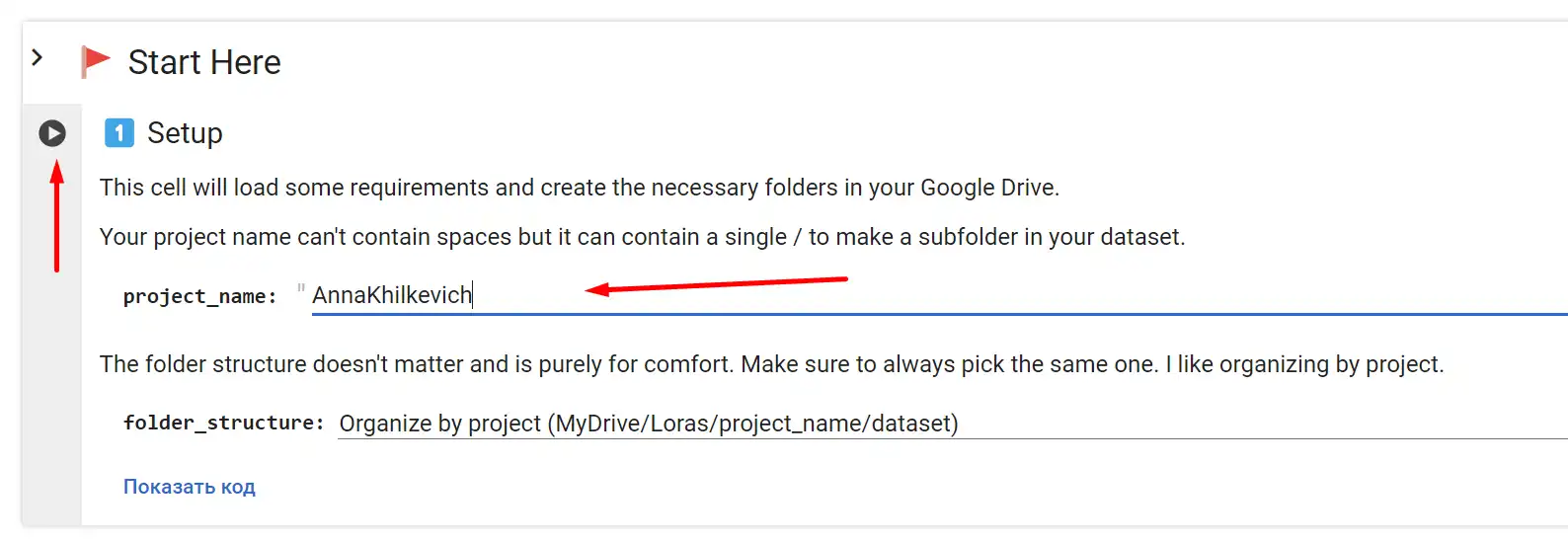
Task: Click the red arrow pointing at run button
Action: click(57, 215)
